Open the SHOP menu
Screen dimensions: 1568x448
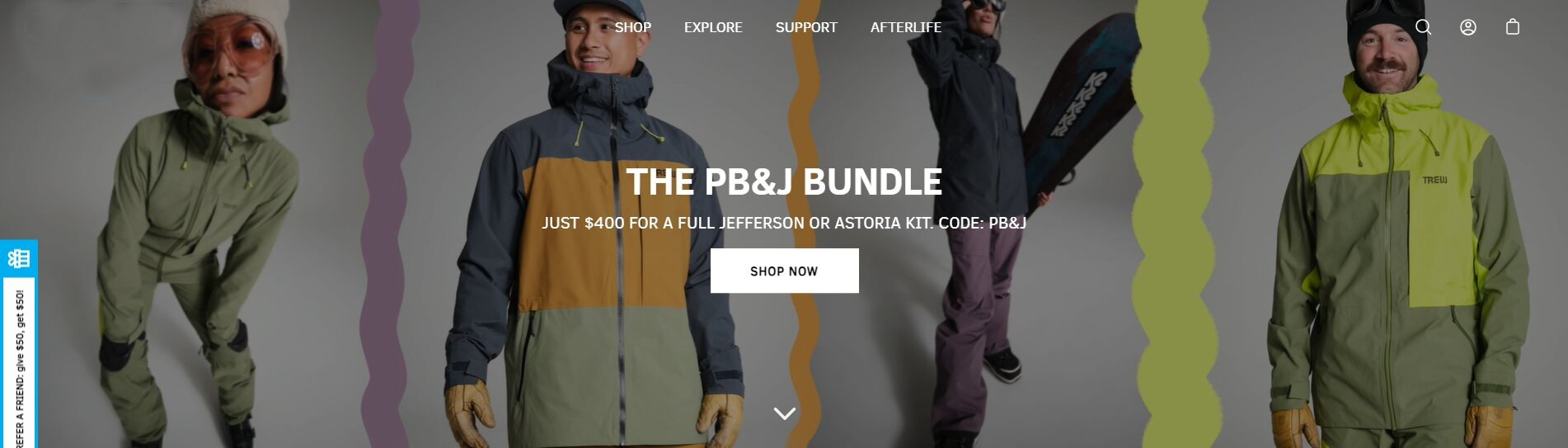coord(633,27)
